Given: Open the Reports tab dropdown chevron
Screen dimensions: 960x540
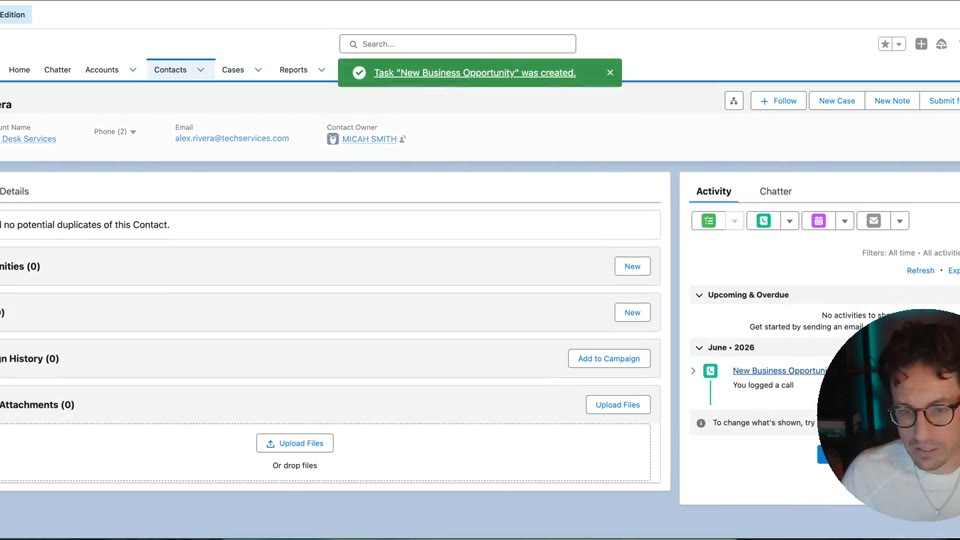Looking at the screenshot, I should [321, 70].
